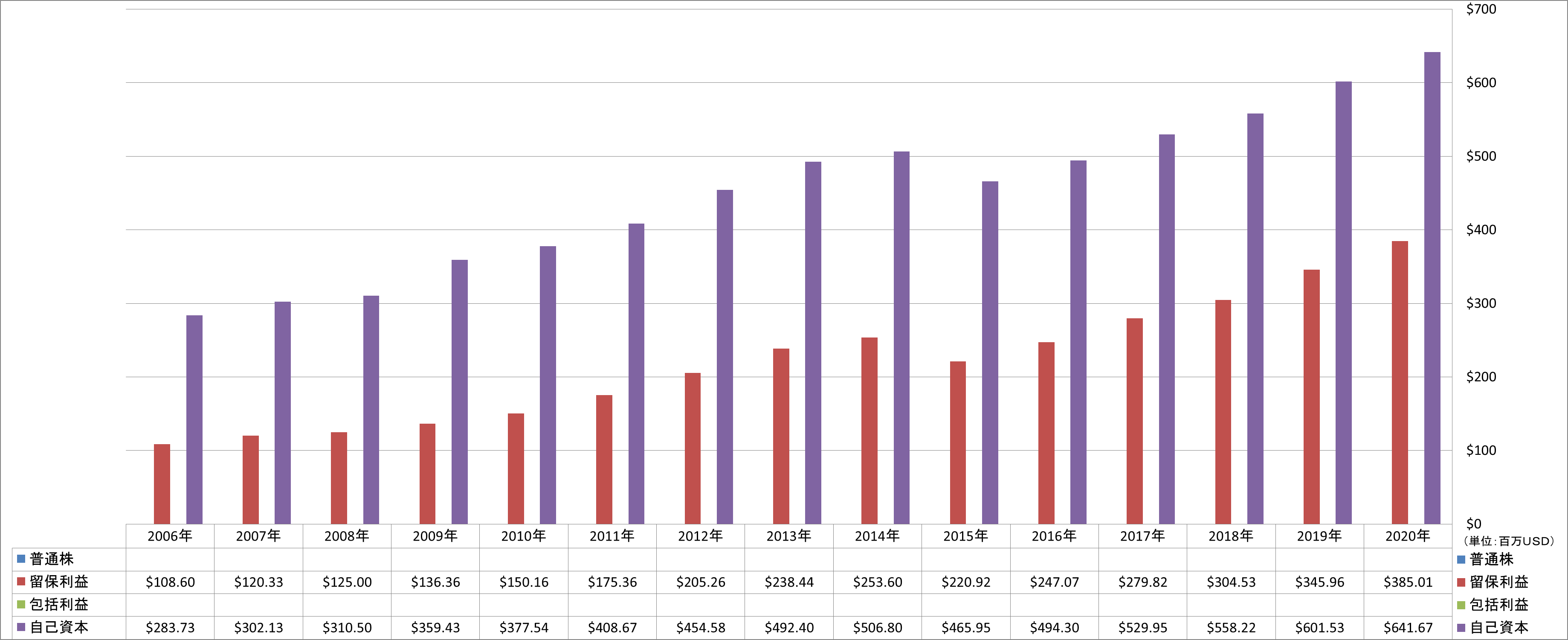
Task: Click the 2006年 column header
Action: coord(170,536)
